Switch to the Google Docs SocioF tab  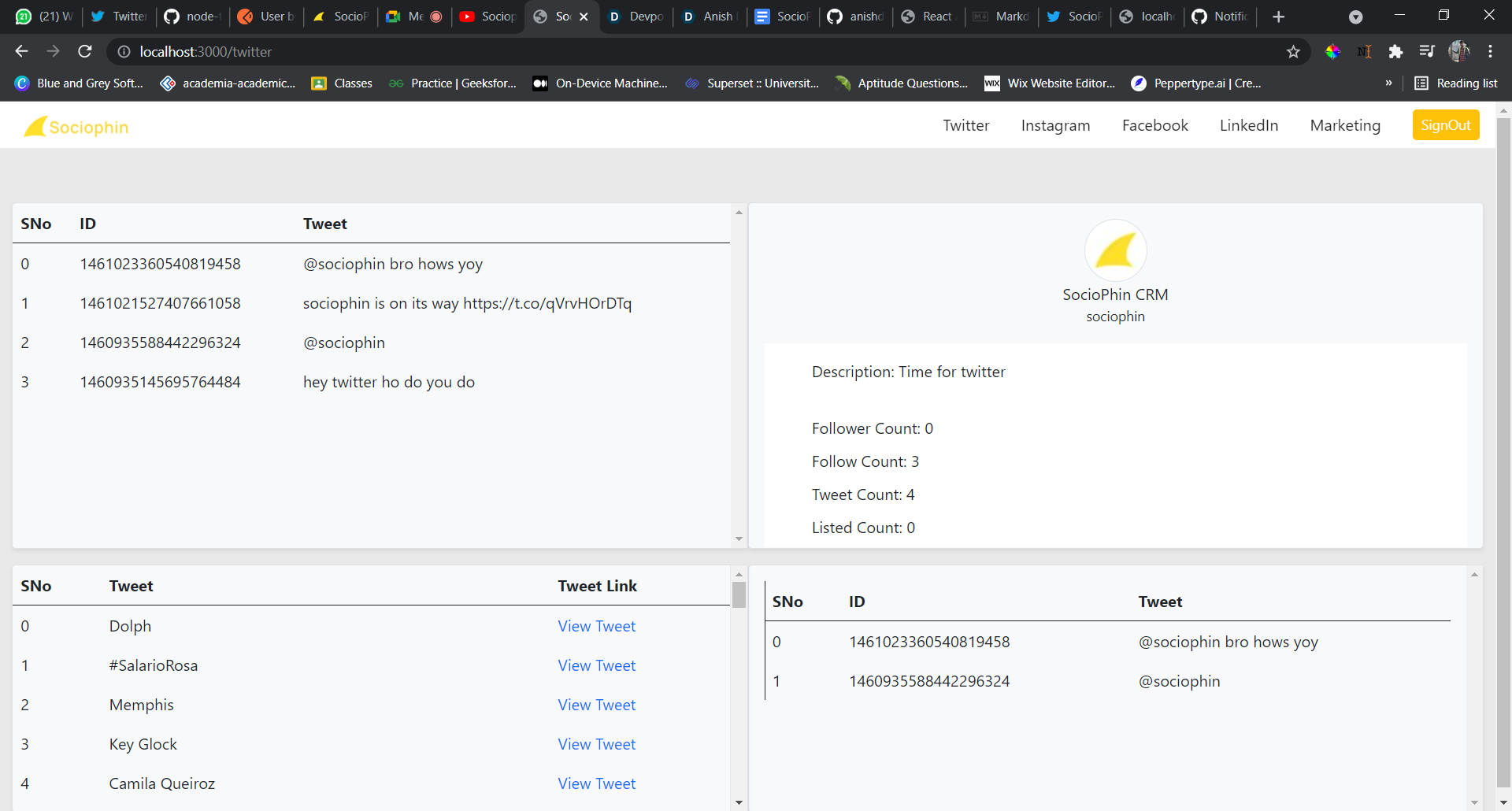coord(784,17)
